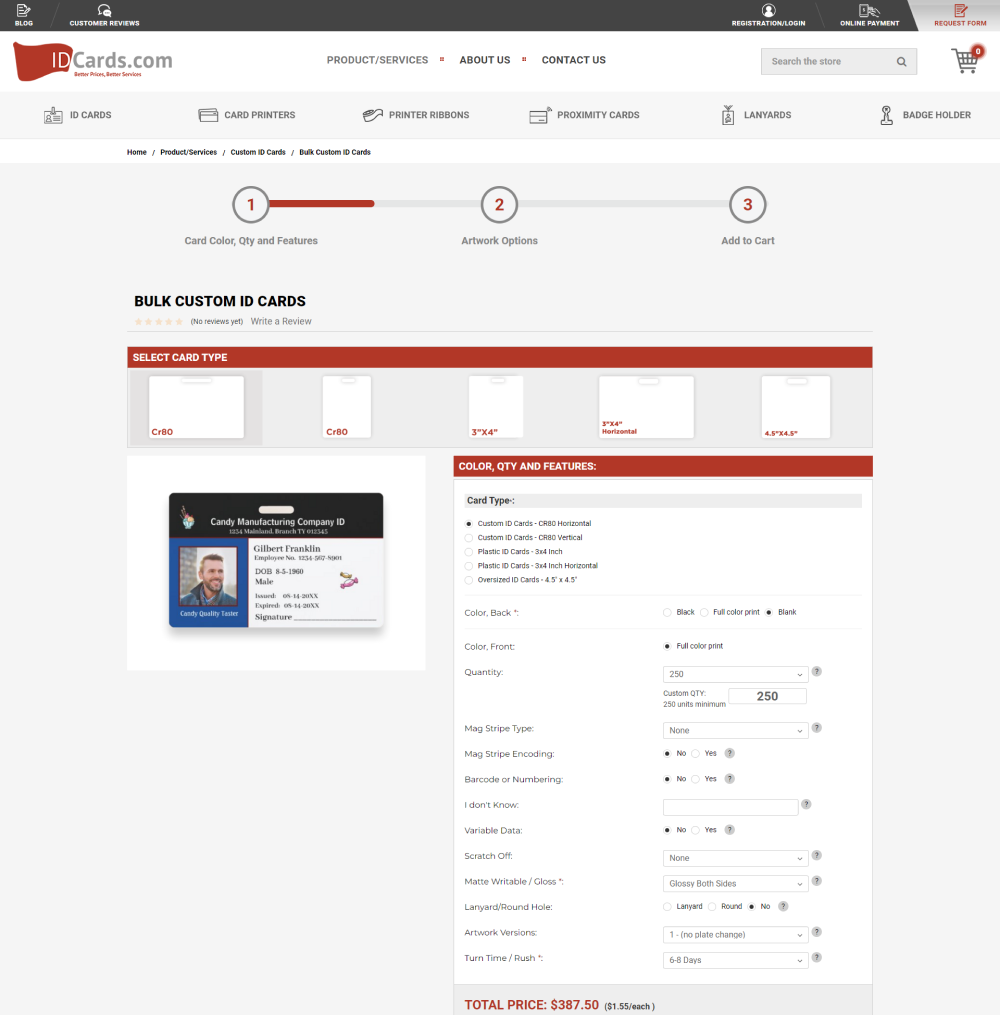Go to Home in the breadcrumb
Viewport: 1000px width, 1015px height.
pos(137,152)
